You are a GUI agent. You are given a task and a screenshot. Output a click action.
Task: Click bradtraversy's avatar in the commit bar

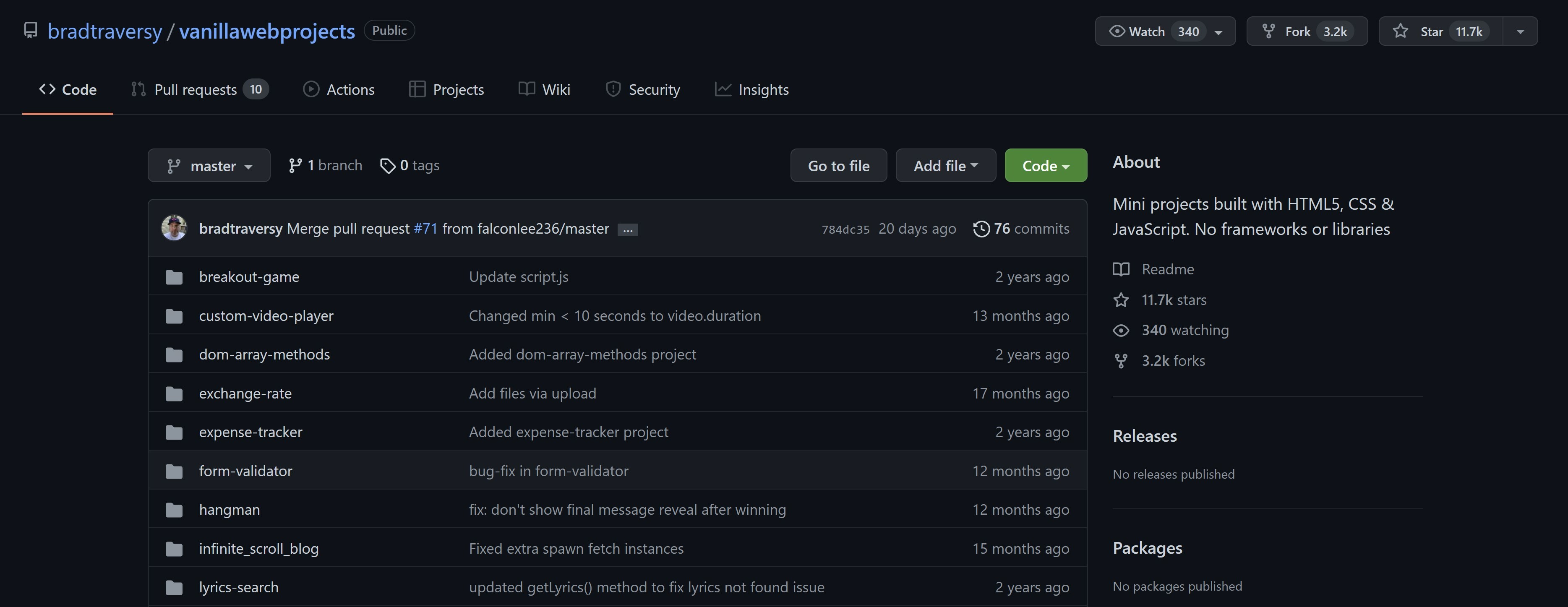coord(174,228)
